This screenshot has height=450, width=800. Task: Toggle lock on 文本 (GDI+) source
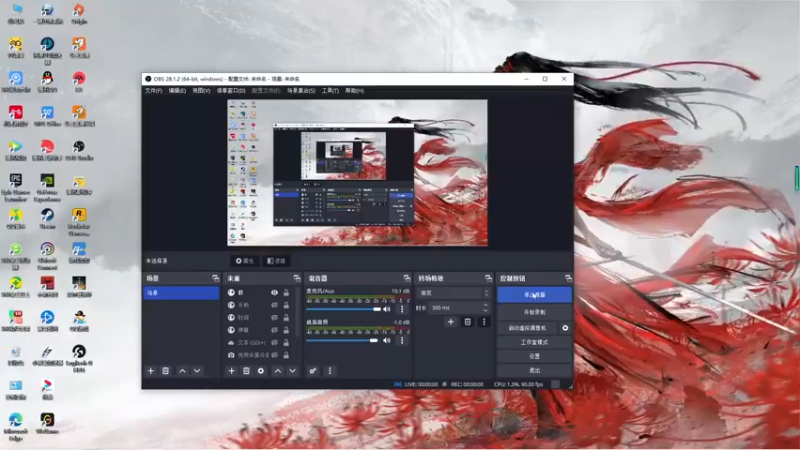tap(286, 342)
